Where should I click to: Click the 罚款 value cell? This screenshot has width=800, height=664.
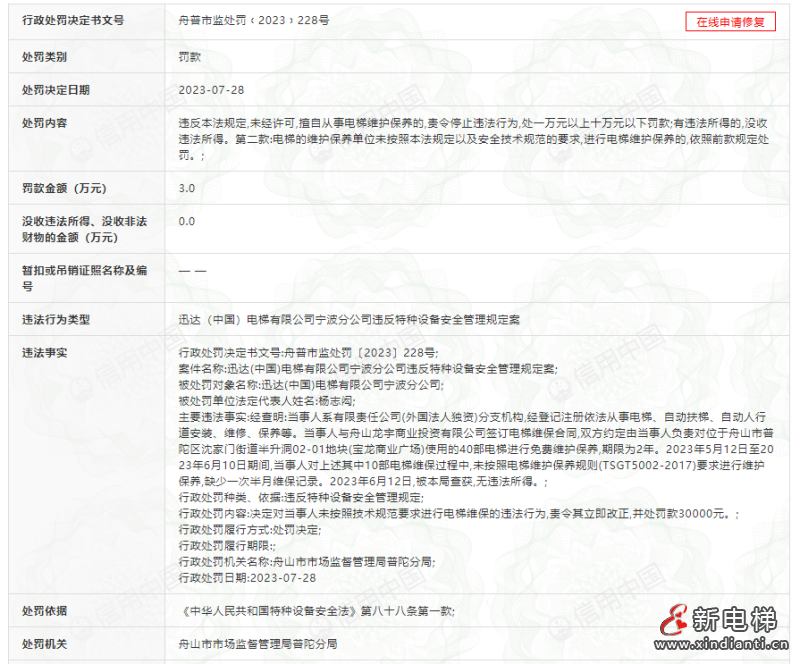pyautogui.click(x=191, y=57)
